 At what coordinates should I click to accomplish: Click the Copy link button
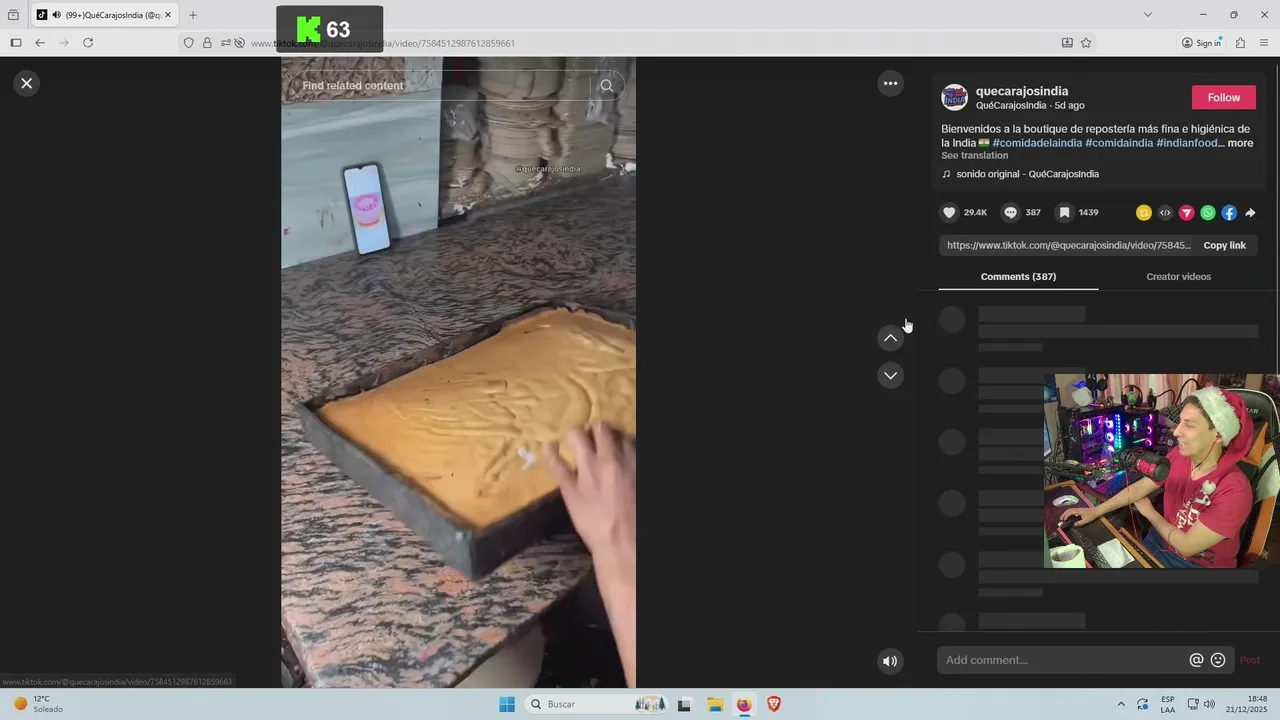1224,245
